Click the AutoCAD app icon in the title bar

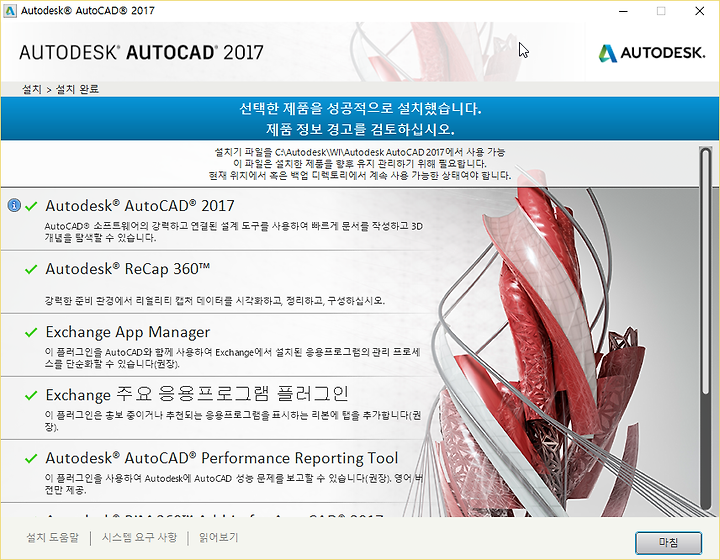pos(10,11)
